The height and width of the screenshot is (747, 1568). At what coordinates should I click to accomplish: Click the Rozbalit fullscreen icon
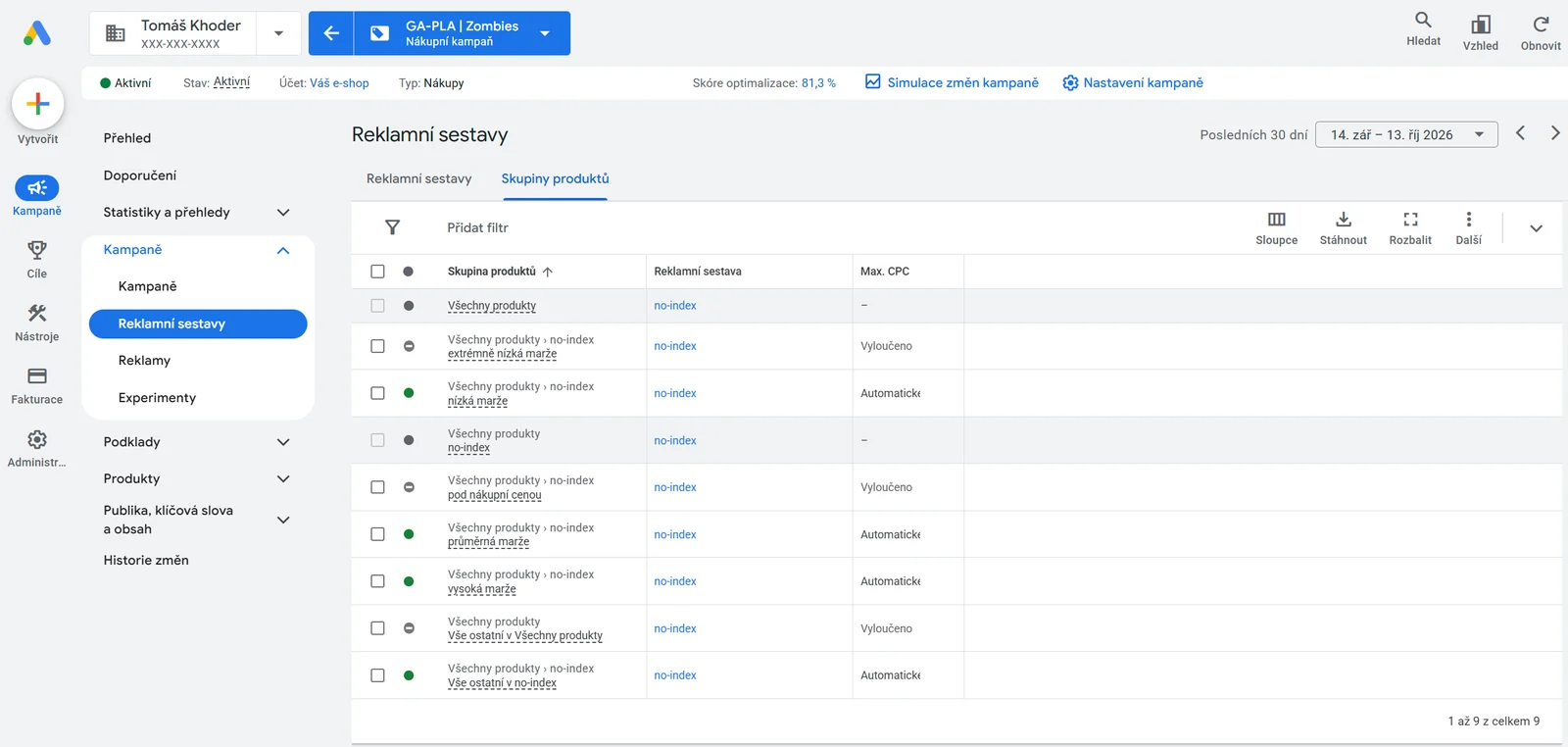[x=1410, y=220]
